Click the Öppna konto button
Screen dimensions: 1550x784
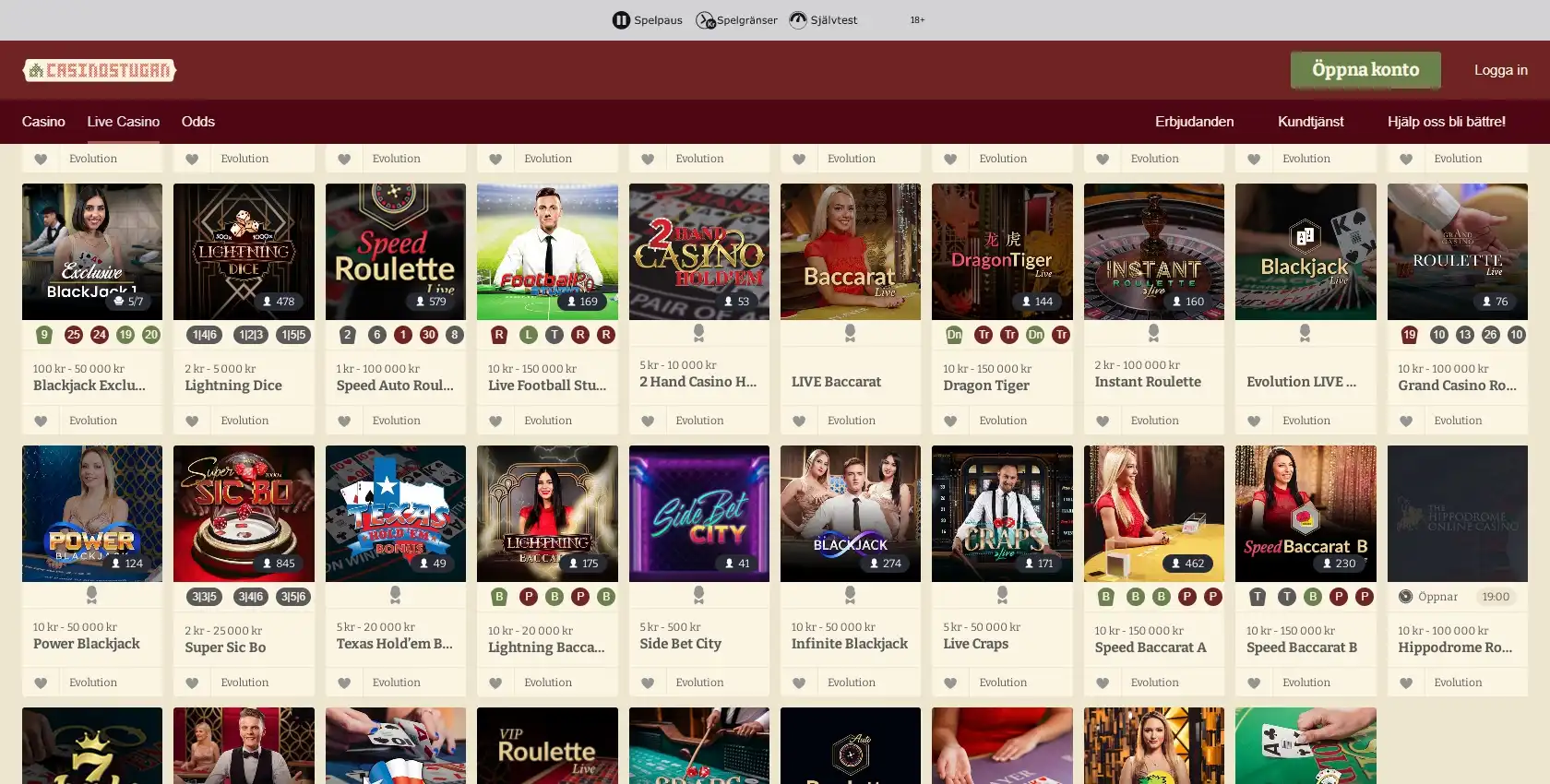tap(1365, 70)
